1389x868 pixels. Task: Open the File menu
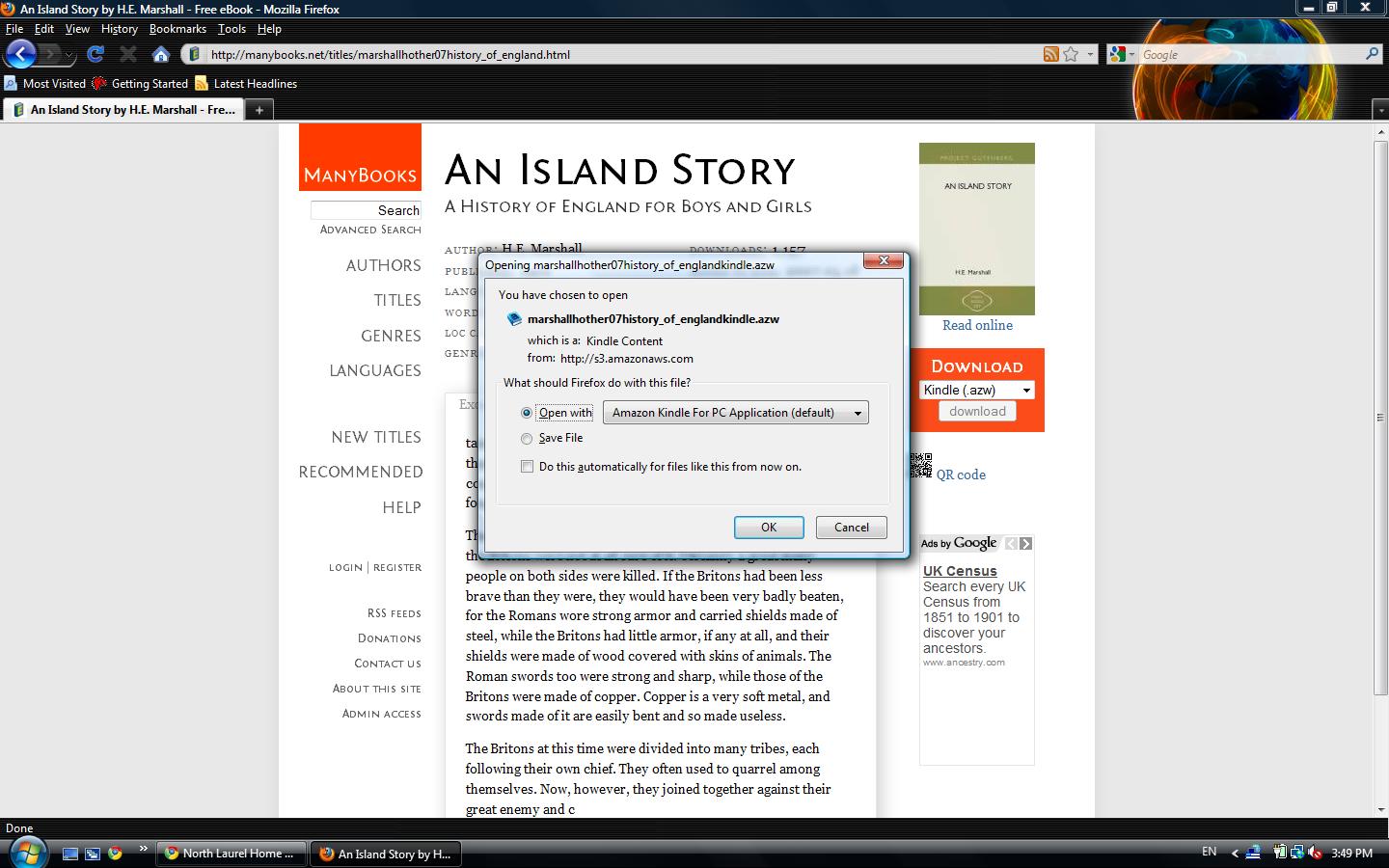14,29
